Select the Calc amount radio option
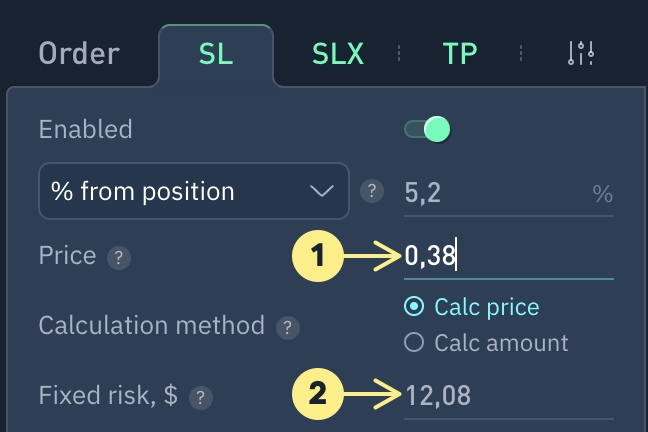The width and height of the screenshot is (648, 432). click(414, 343)
